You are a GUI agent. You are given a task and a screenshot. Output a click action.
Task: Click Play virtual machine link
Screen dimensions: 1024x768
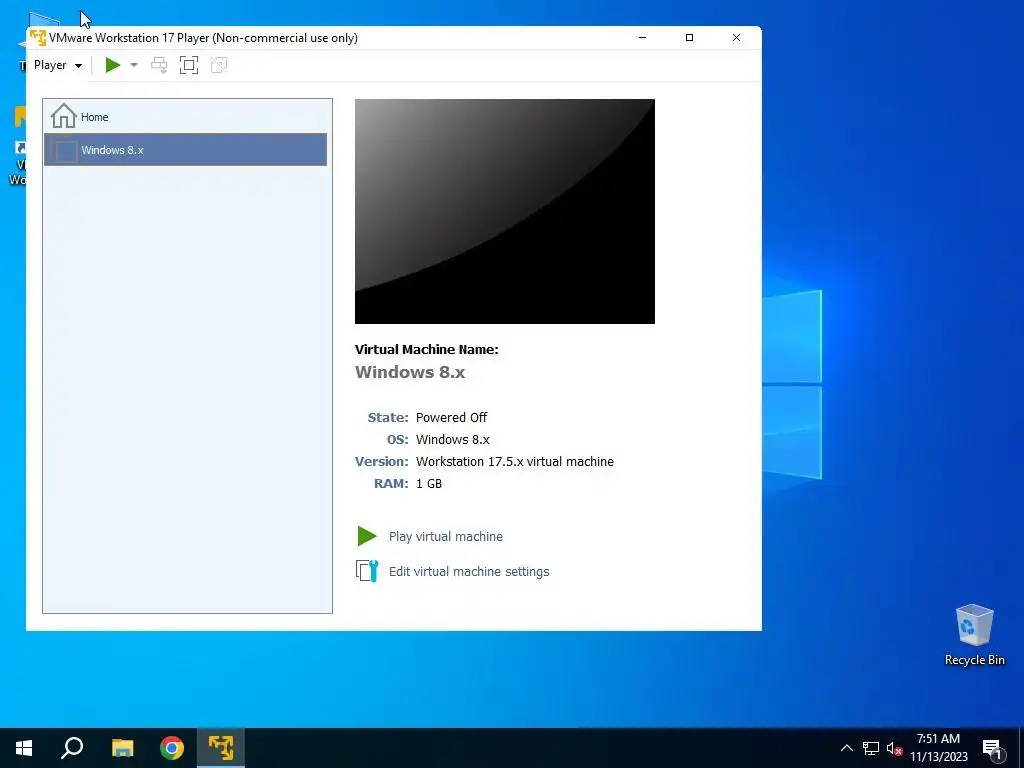click(x=446, y=536)
